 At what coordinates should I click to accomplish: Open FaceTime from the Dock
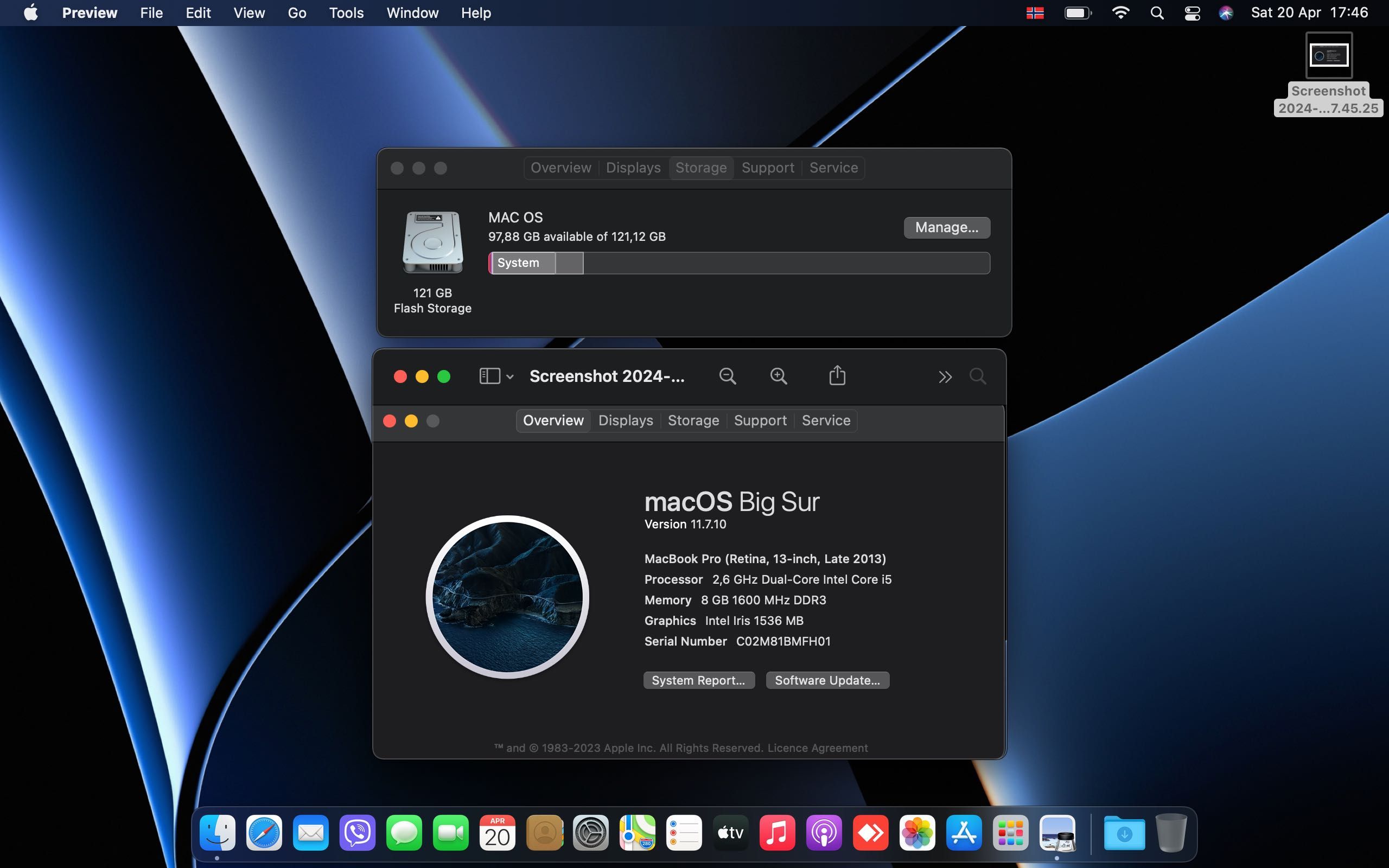450,832
